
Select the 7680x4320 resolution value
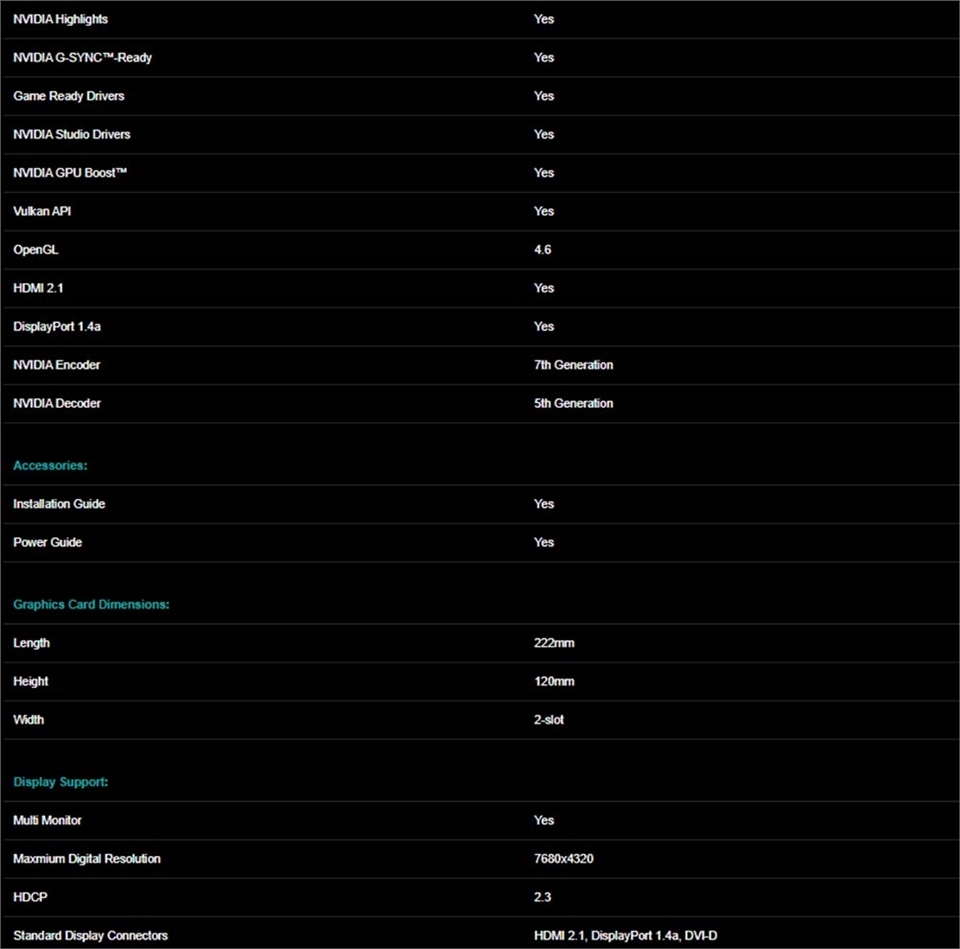click(565, 859)
